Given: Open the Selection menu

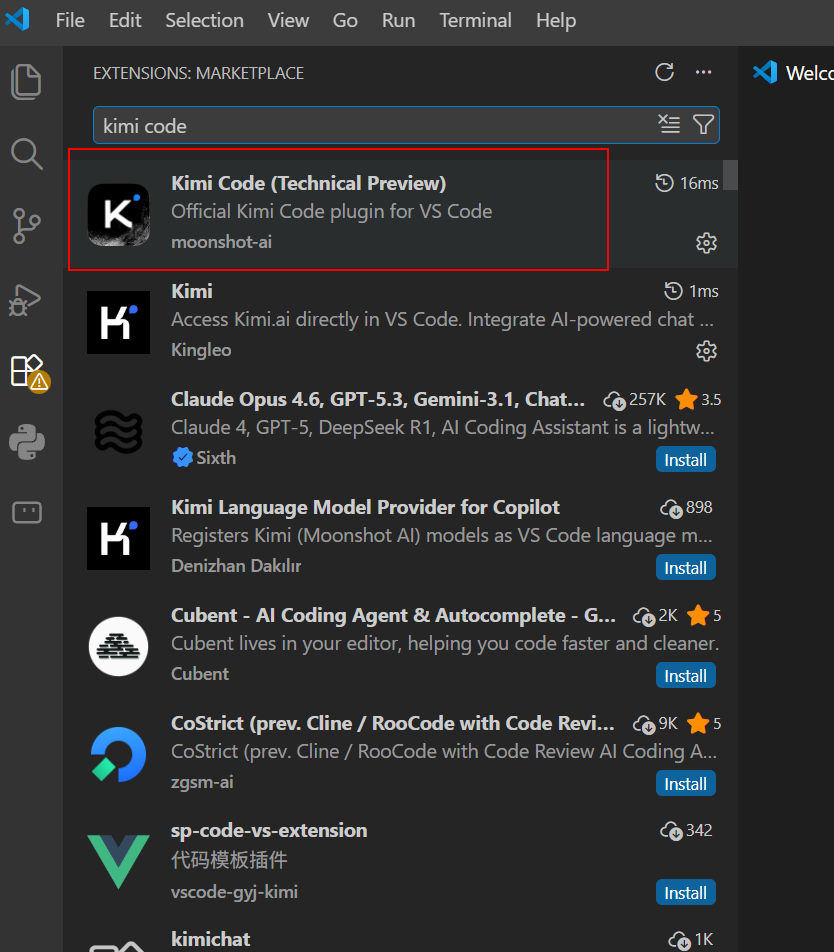Looking at the screenshot, I should [x=205, y=20].
